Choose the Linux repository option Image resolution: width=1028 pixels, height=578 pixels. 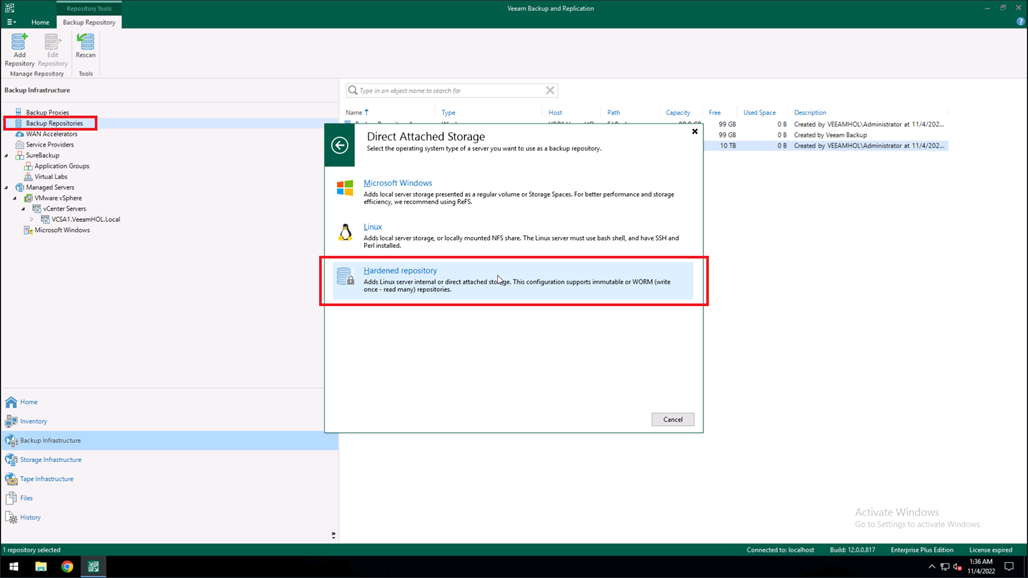tap(372, 227)
